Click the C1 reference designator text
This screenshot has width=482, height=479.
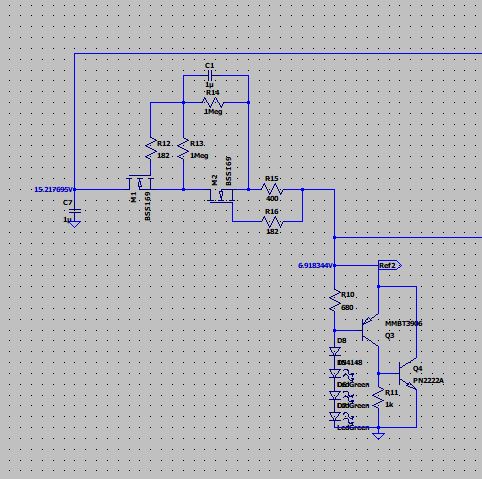210,65
